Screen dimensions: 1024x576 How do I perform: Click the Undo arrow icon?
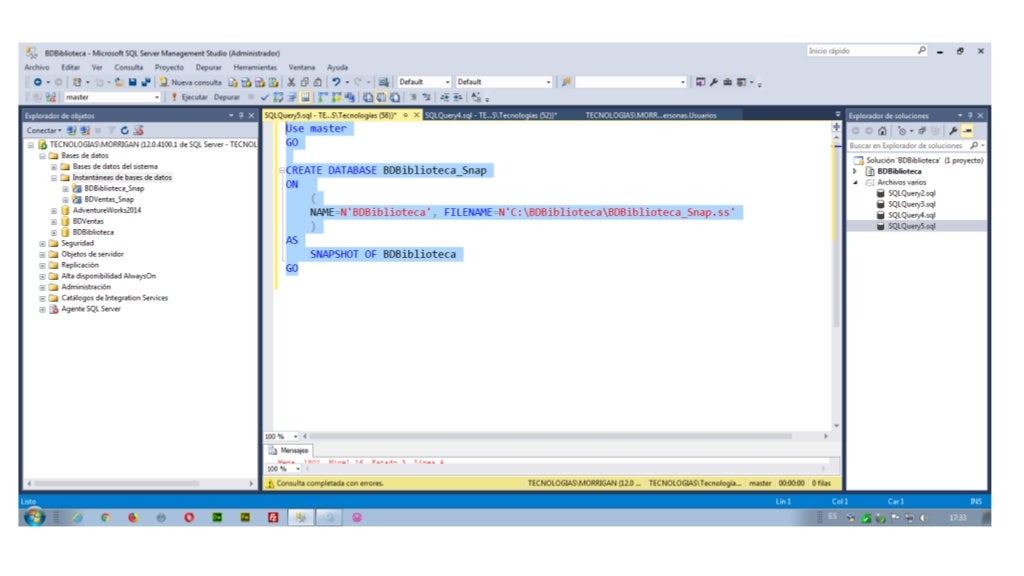(x=336, y=82)
